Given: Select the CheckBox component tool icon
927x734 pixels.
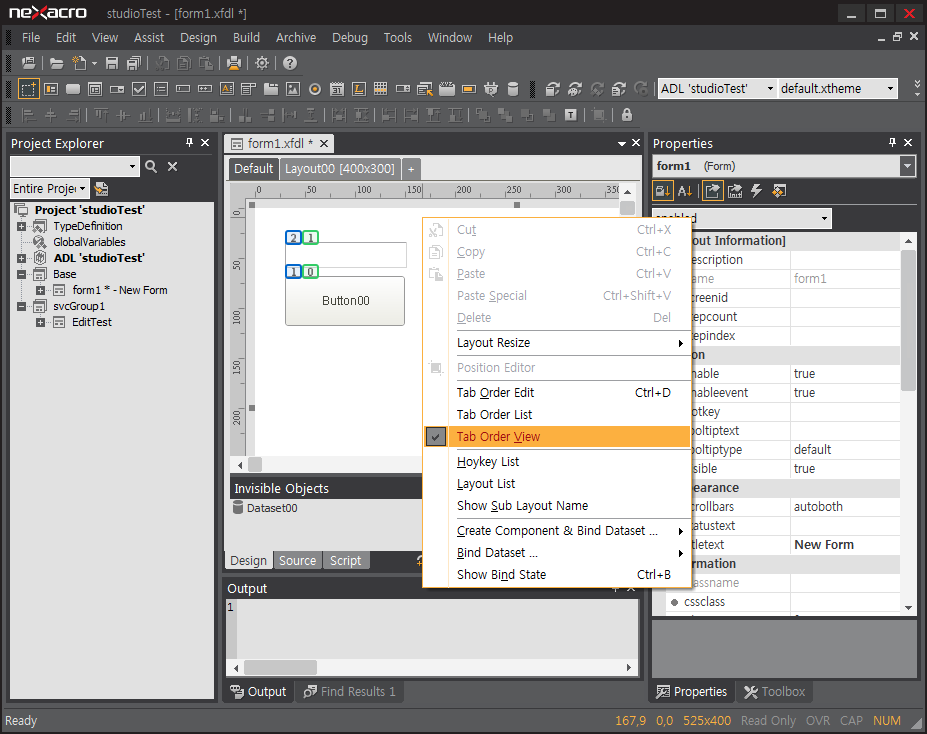Looking at the screenshot, I should click(139, 89).
